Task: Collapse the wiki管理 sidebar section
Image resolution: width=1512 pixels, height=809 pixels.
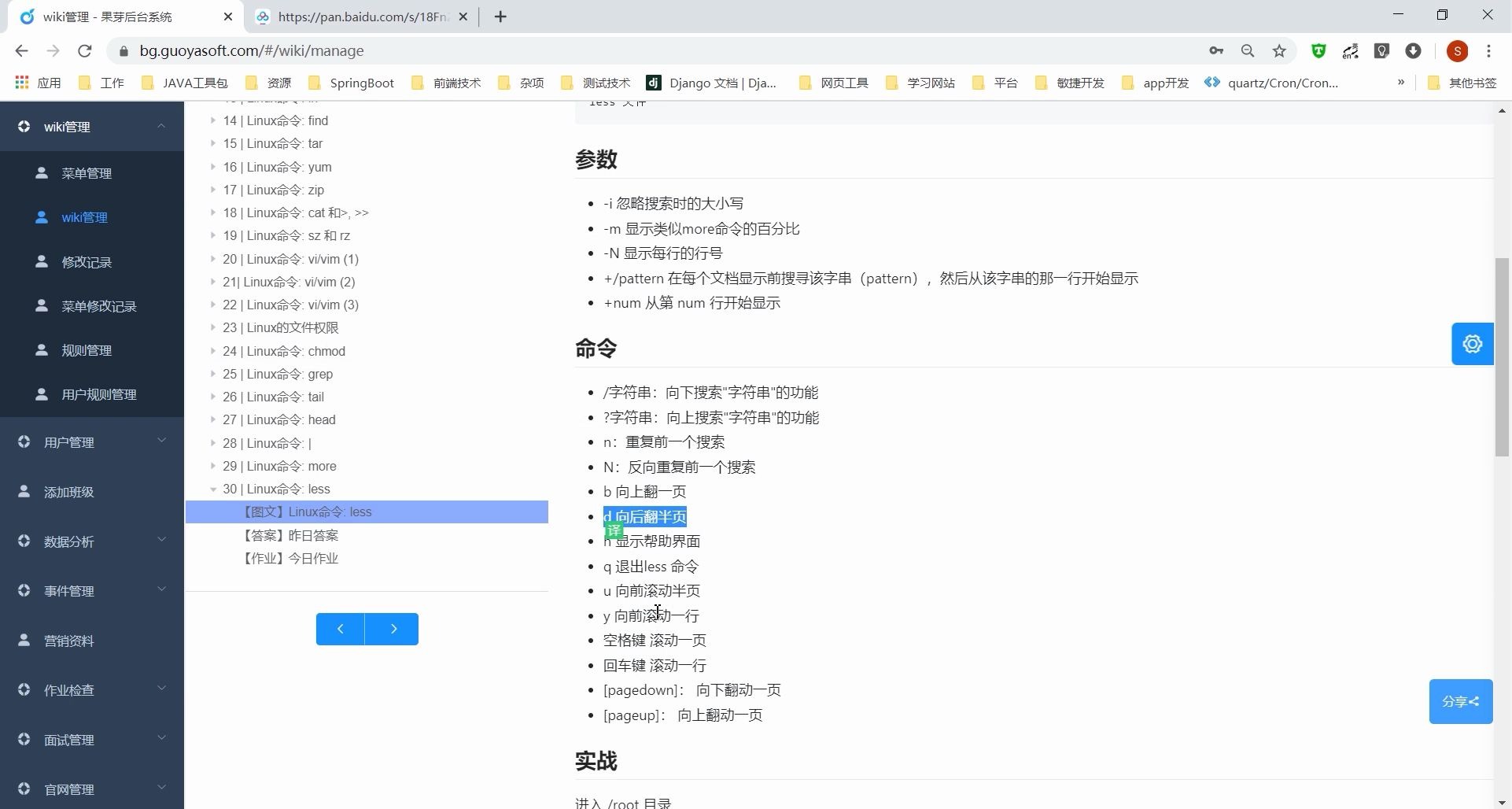Action: tap(92, 127)
